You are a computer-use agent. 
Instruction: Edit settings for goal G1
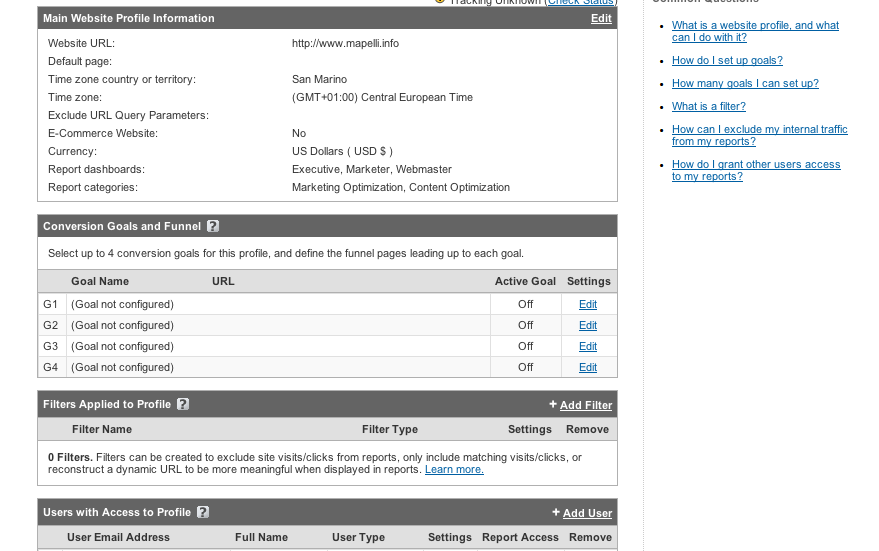coord(587,304)
